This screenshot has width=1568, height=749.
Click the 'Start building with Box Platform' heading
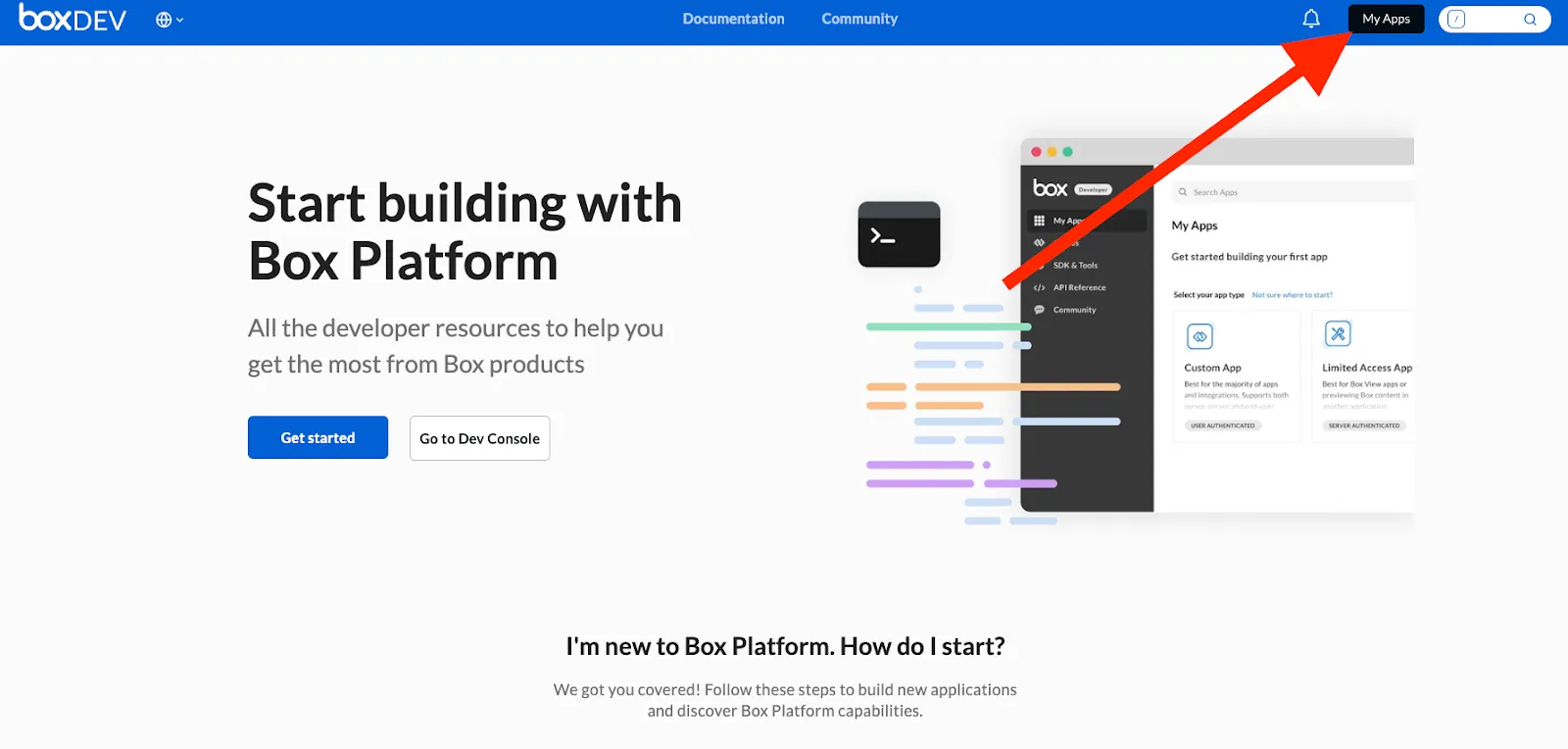click(x=465, y=231)
